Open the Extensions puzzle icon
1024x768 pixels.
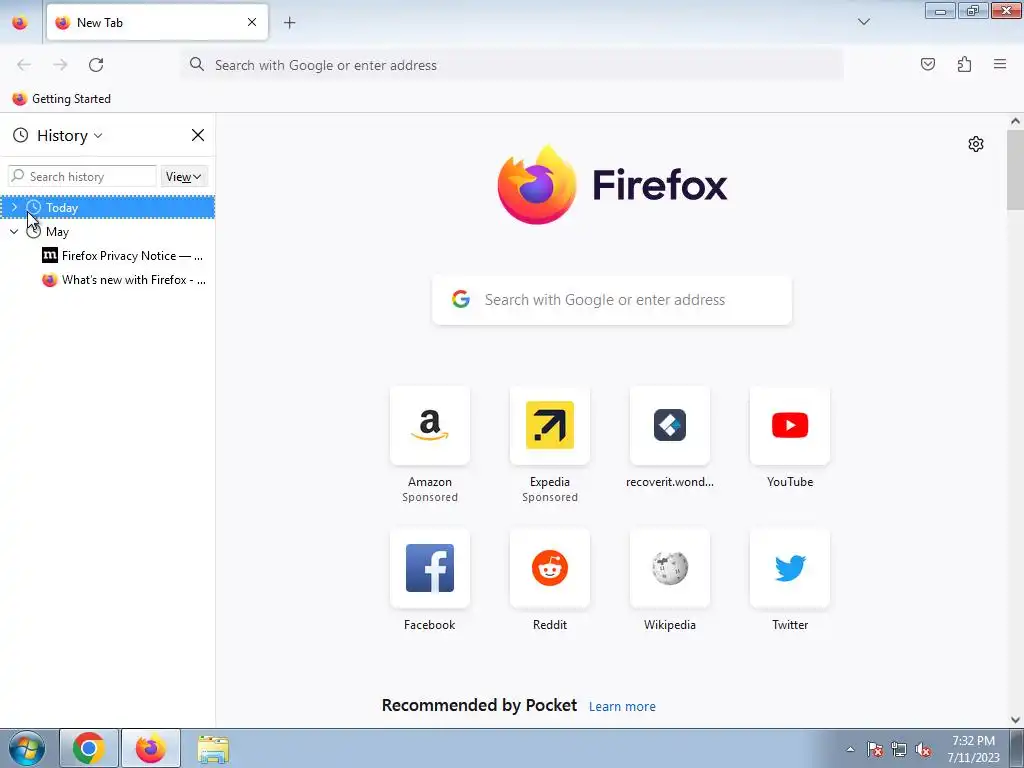[964, 64]
